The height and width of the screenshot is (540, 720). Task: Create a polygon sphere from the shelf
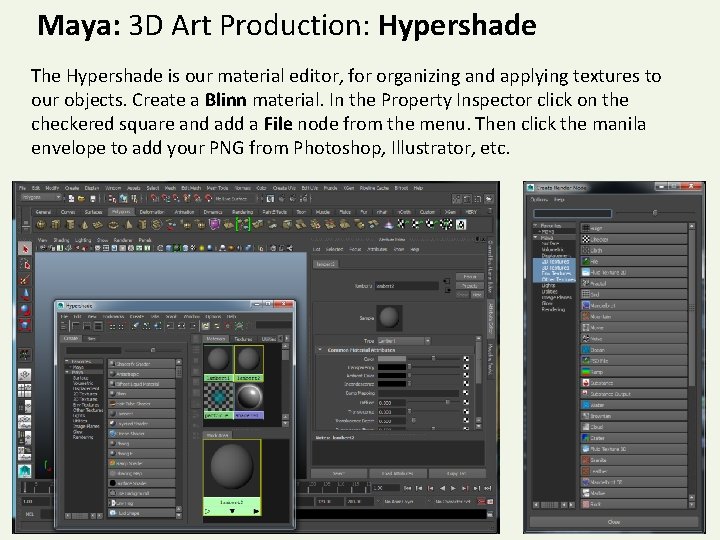41,225
